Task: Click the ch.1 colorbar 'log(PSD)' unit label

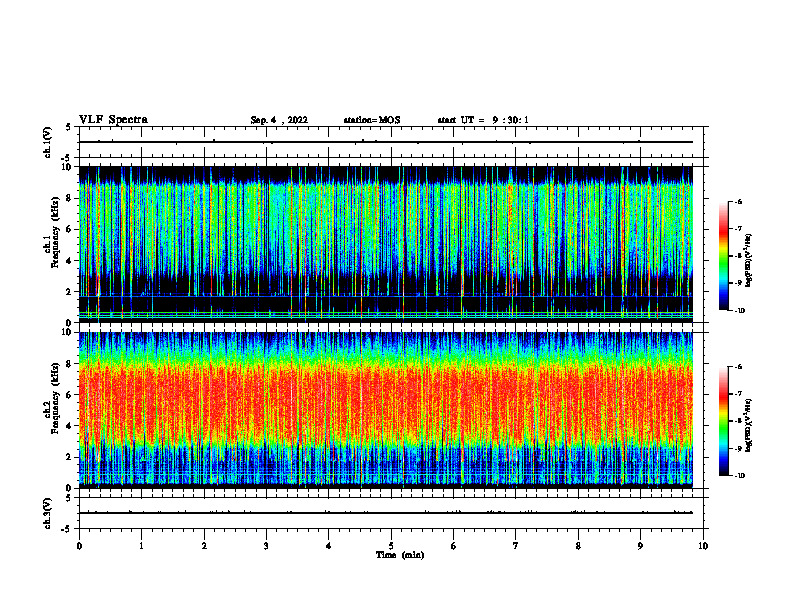Action: coord(749,260)
